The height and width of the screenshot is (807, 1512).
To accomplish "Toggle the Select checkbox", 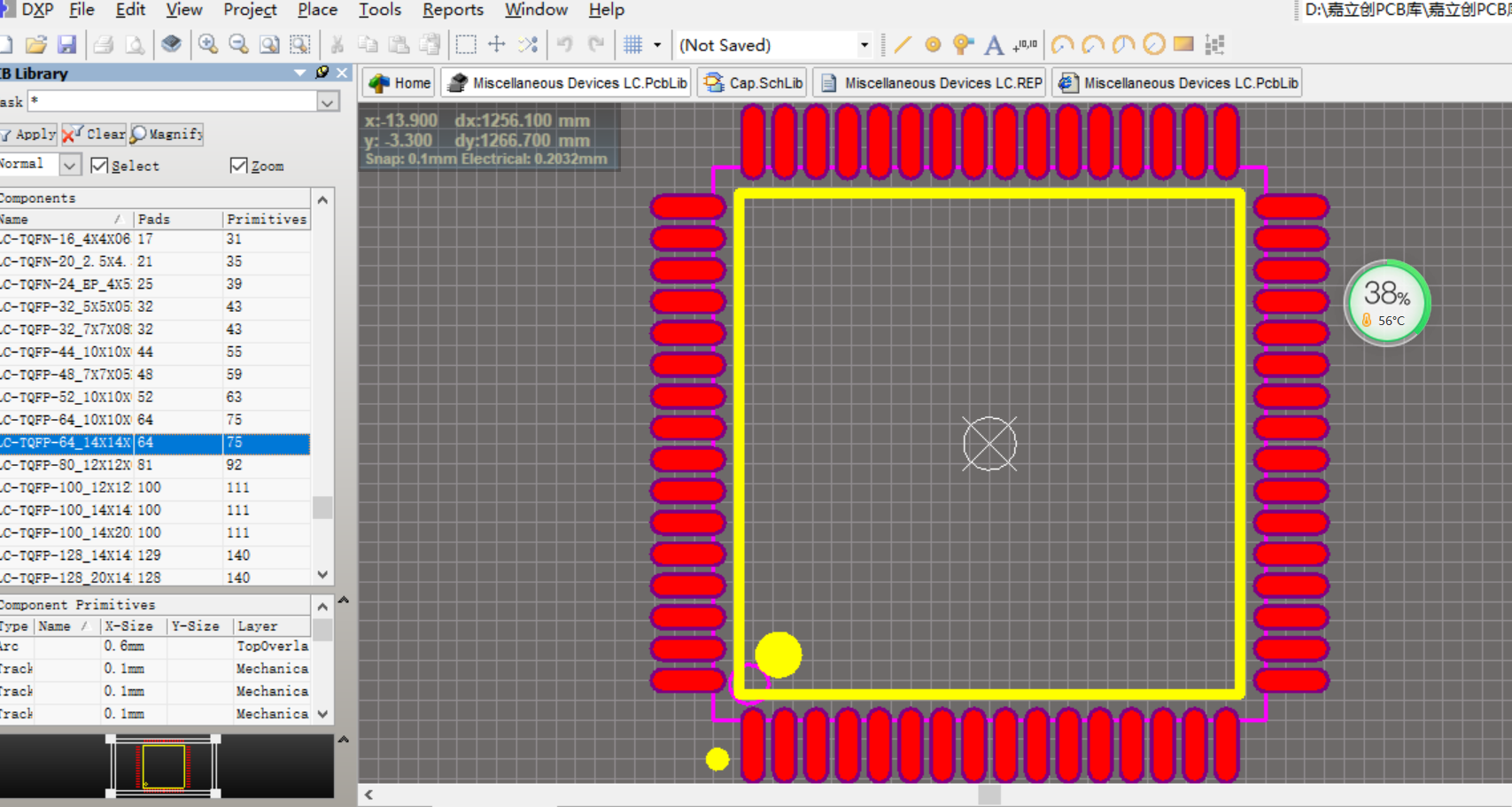I will tap(99, 166).
